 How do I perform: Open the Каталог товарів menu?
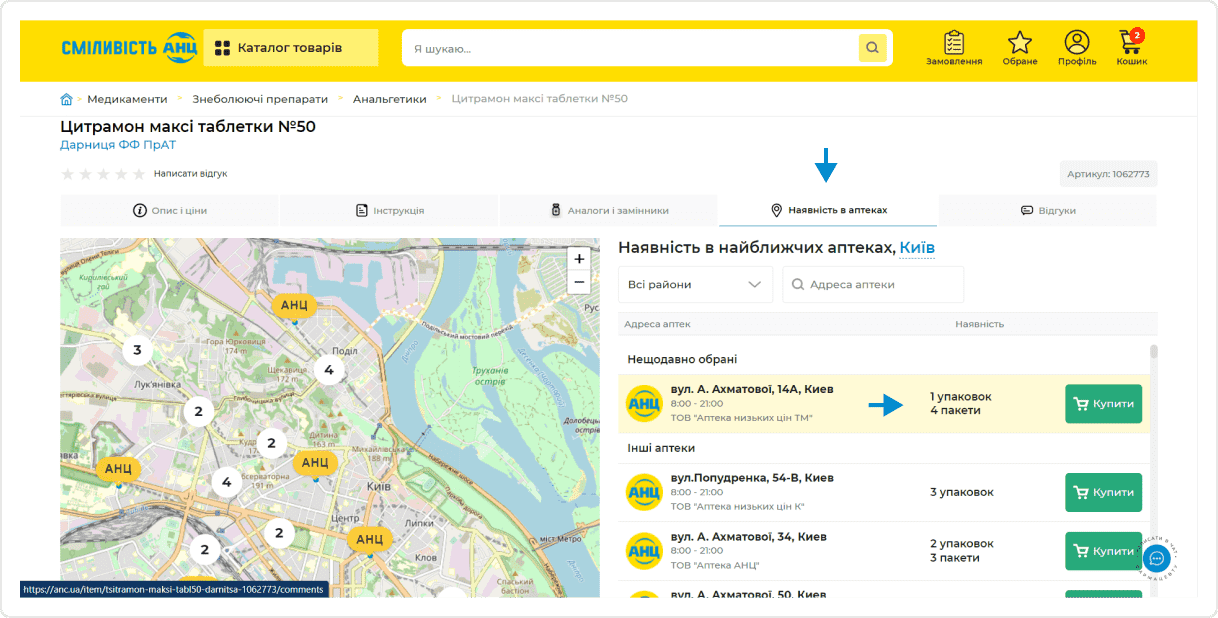tap(290, 47)
